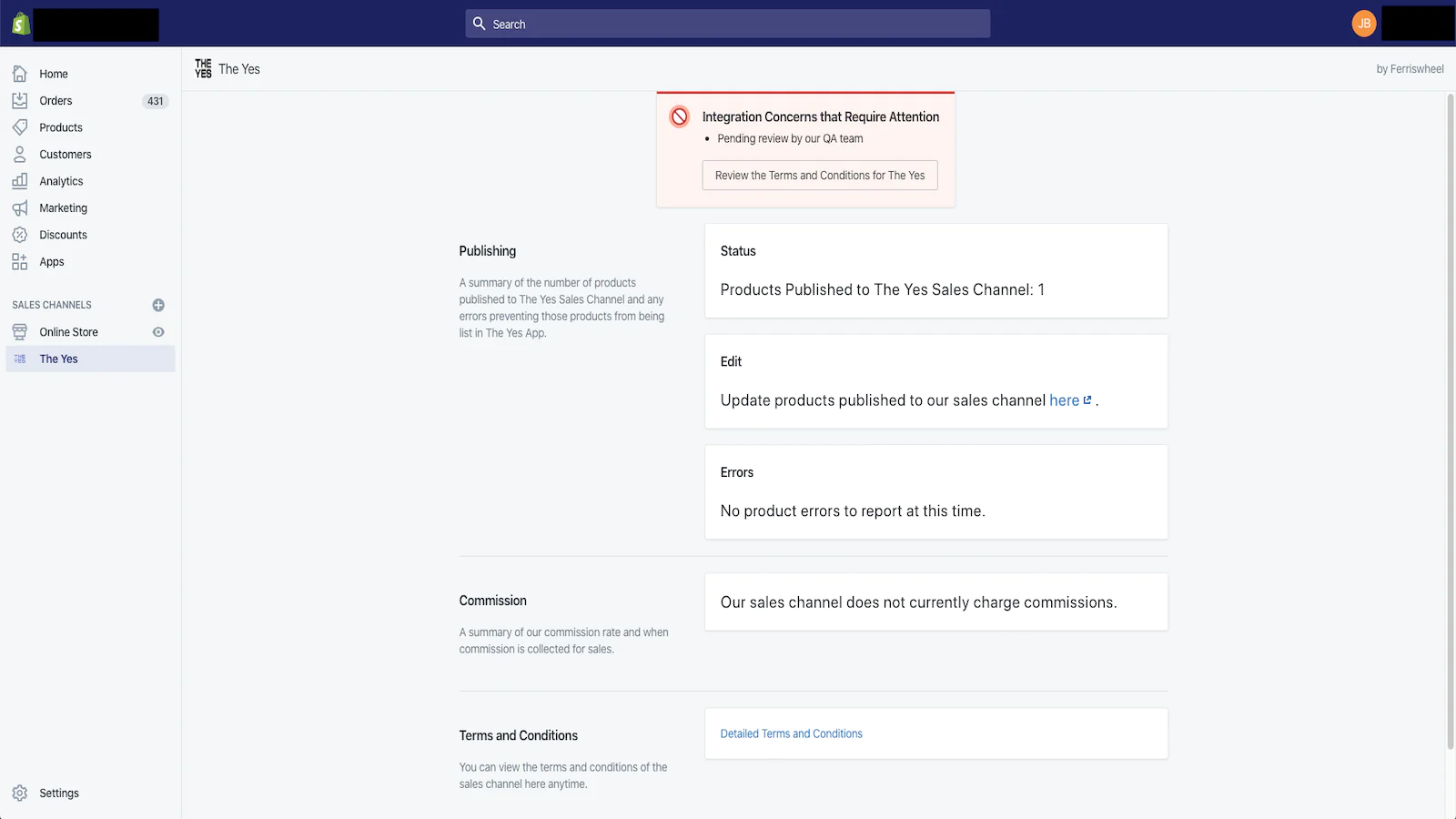Click 'Products Published to The Yes Sales Channel: 1'
The width and height of the screenshot is (1456, 819).
point(883,289)
